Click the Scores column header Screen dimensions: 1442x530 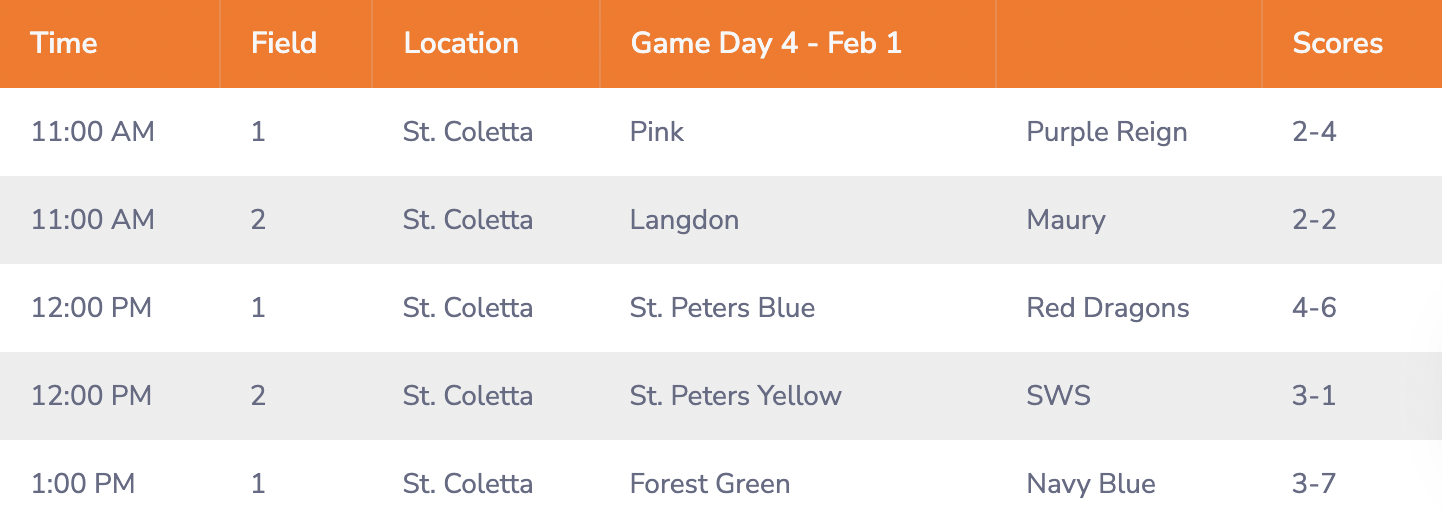coord(1338,44)
